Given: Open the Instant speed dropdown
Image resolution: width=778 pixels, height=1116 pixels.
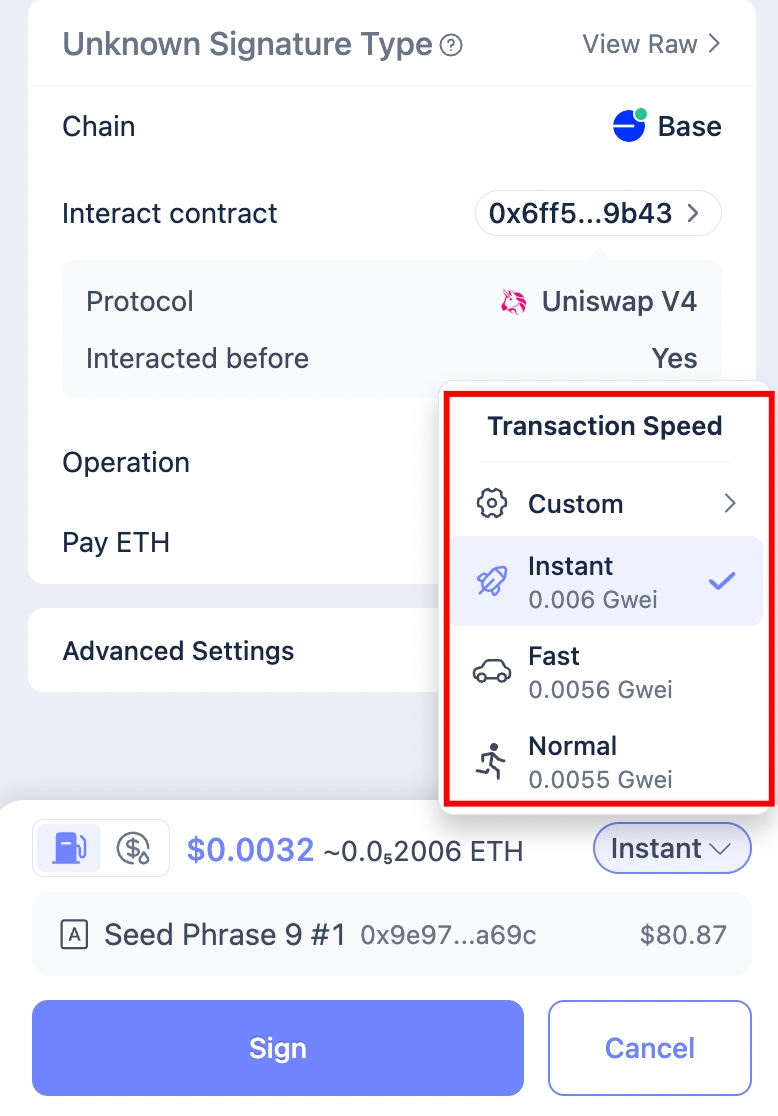Looking at the screenshot, I should [x=671, y=848].
